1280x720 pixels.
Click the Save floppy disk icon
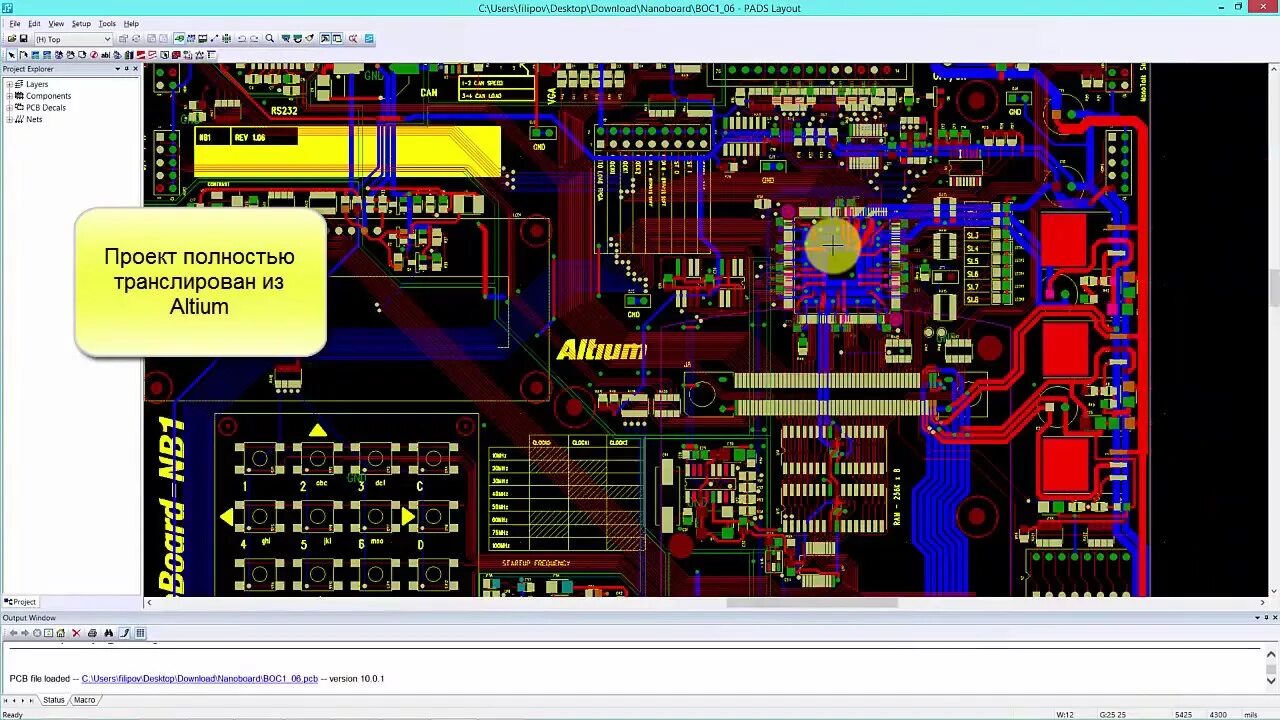pos(24,39)
